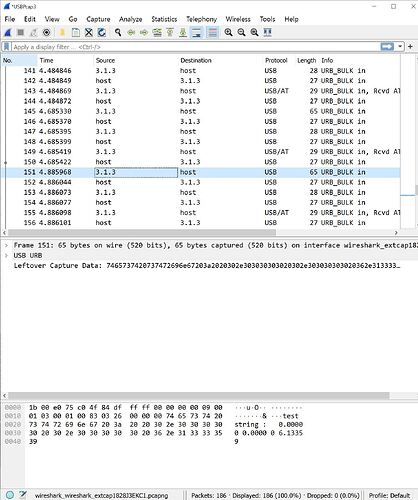Click the Source cell of packet 151
Viewport: 418px width, 500px height.
tap(136, 172)
